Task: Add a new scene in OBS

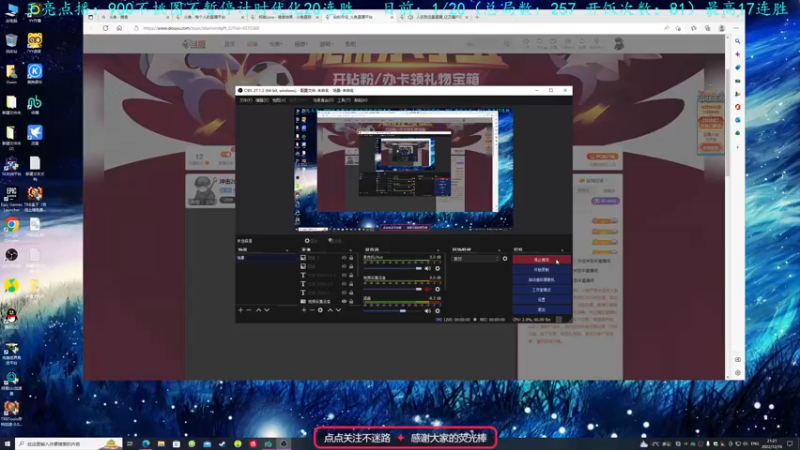Action: click(x=241, y=310)
